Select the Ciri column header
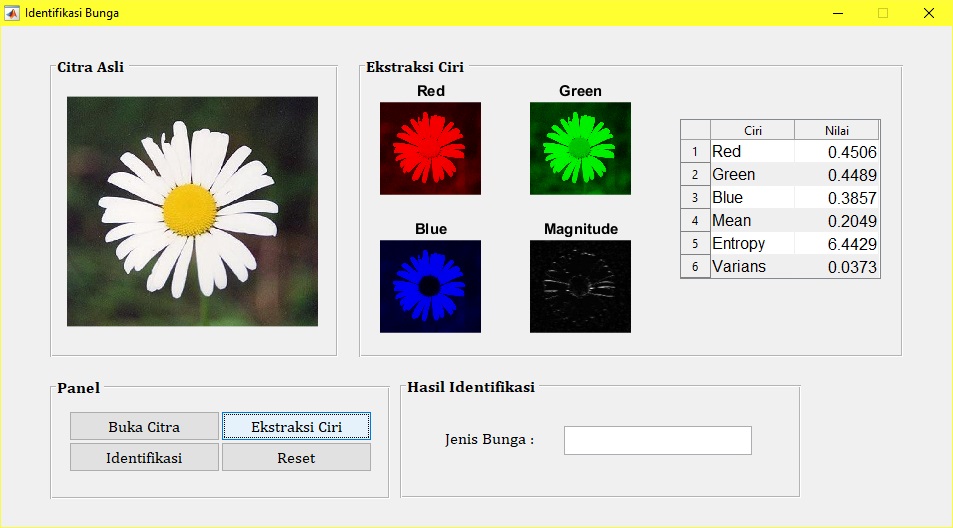Screen dimensions: 953x528 coord(752,130)
